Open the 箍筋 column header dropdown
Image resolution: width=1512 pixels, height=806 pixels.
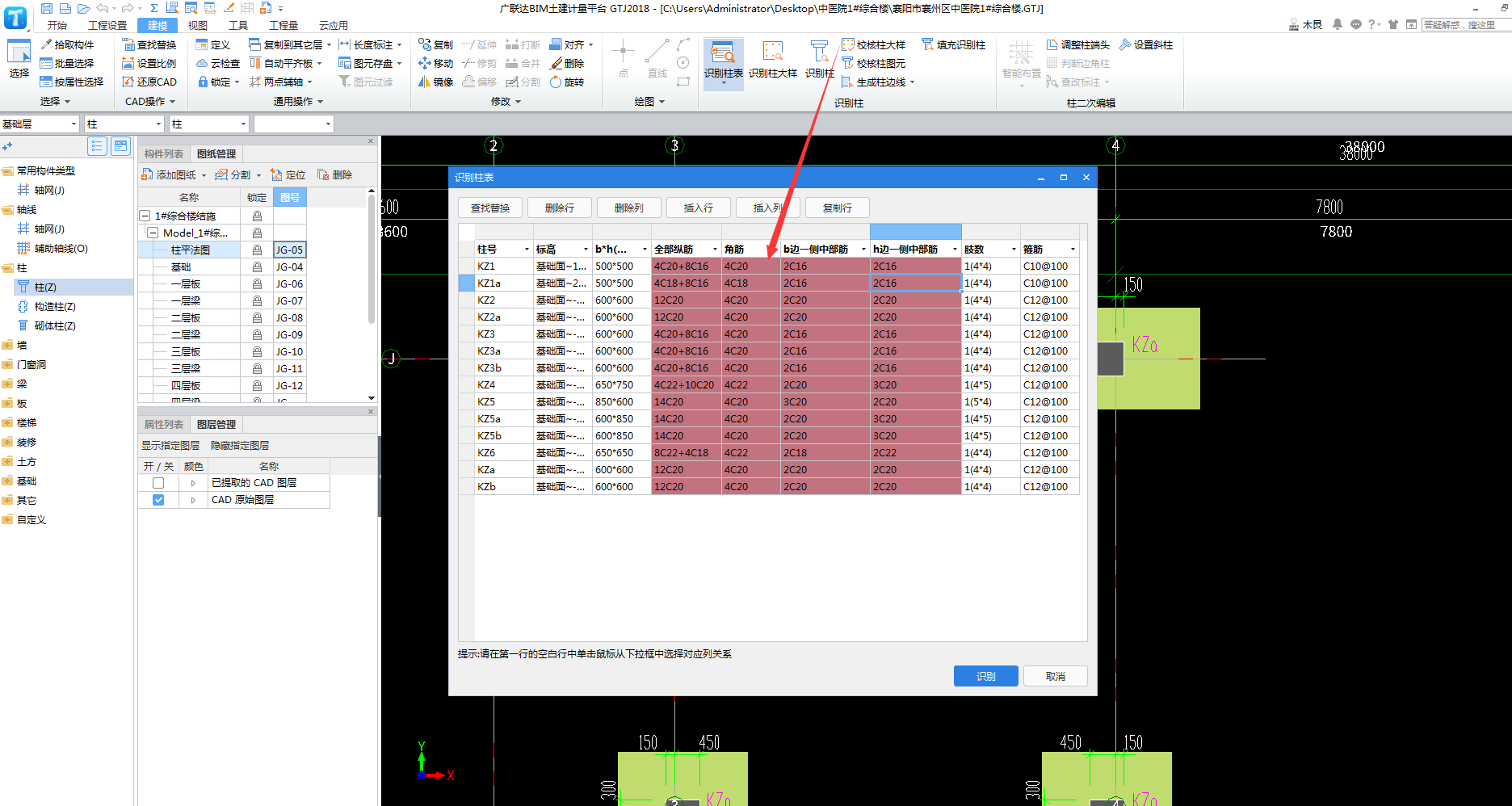[1073, 250]
